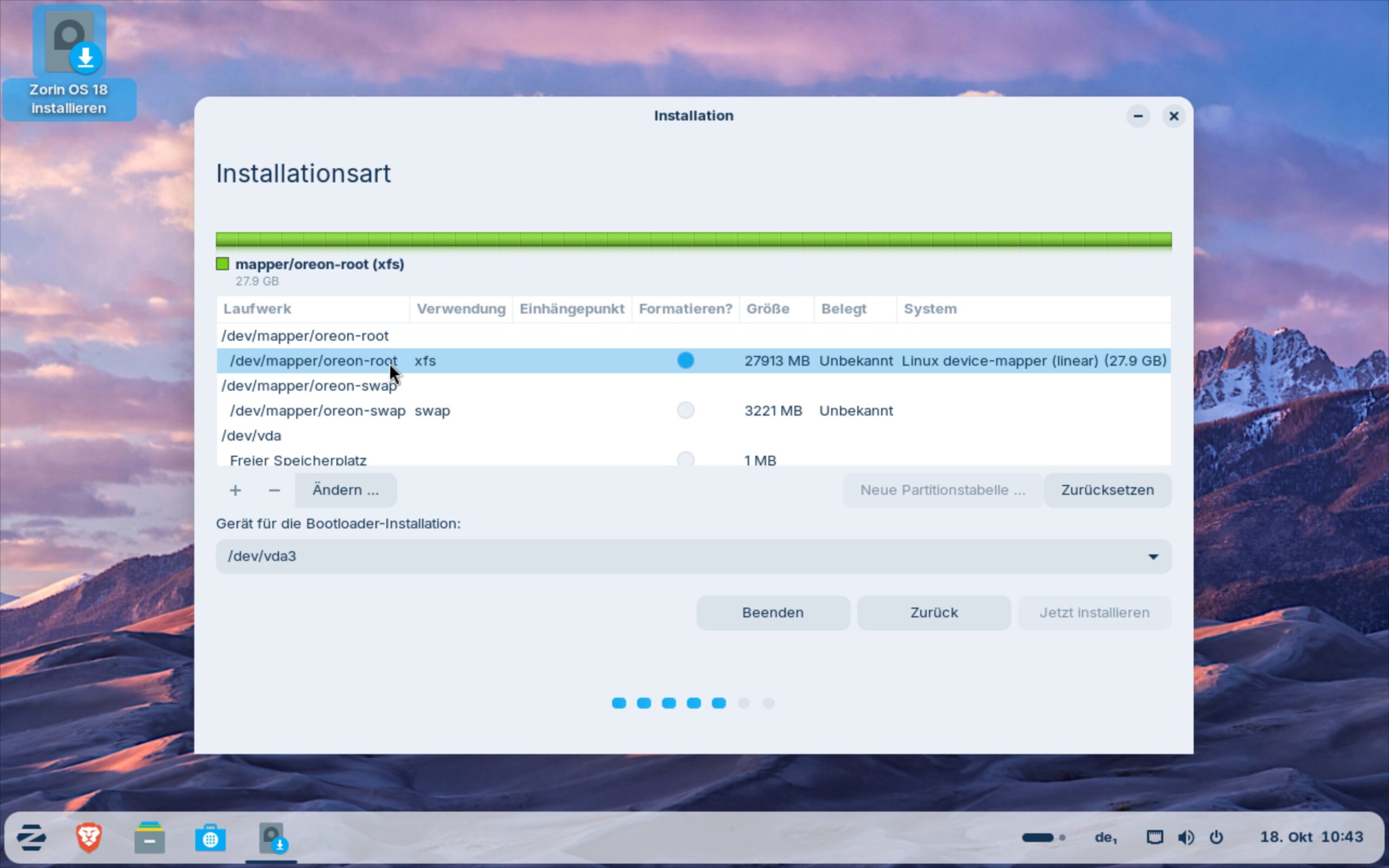The height and width of the screenshot is (868, 1389).
Task: Click the volume icon in system tray
Action: point(1186,838)
